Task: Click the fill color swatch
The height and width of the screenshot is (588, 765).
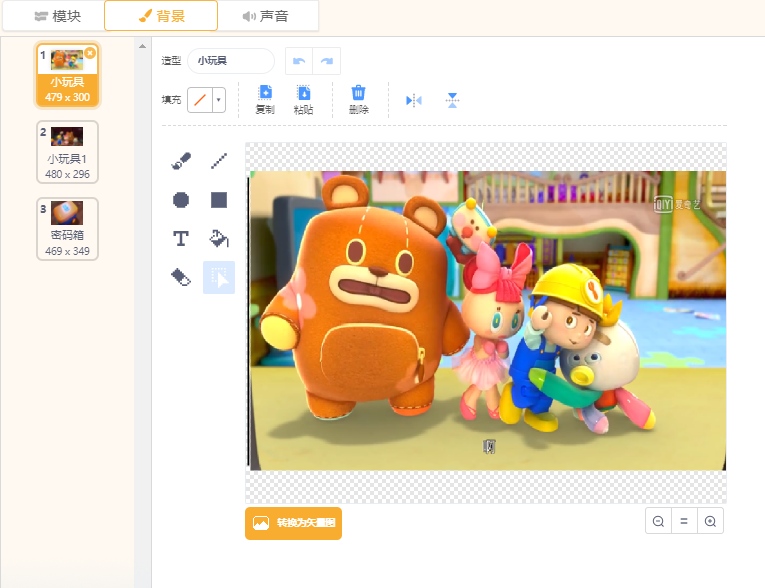Action: (200, 100)
